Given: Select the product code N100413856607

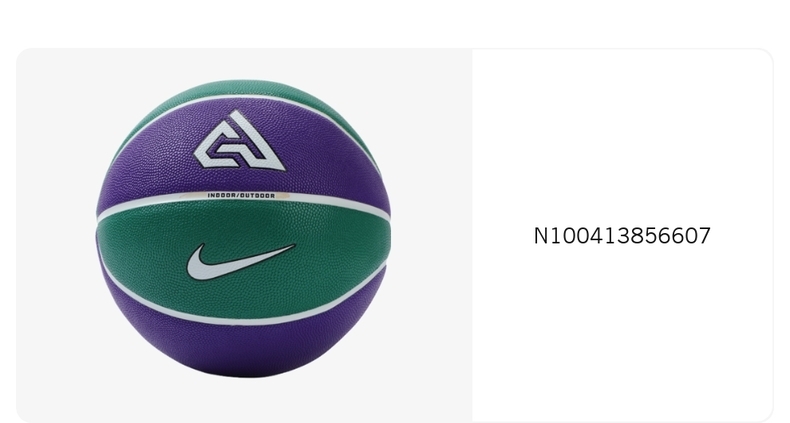Looking at the screenshot, I should pos(622,236).
